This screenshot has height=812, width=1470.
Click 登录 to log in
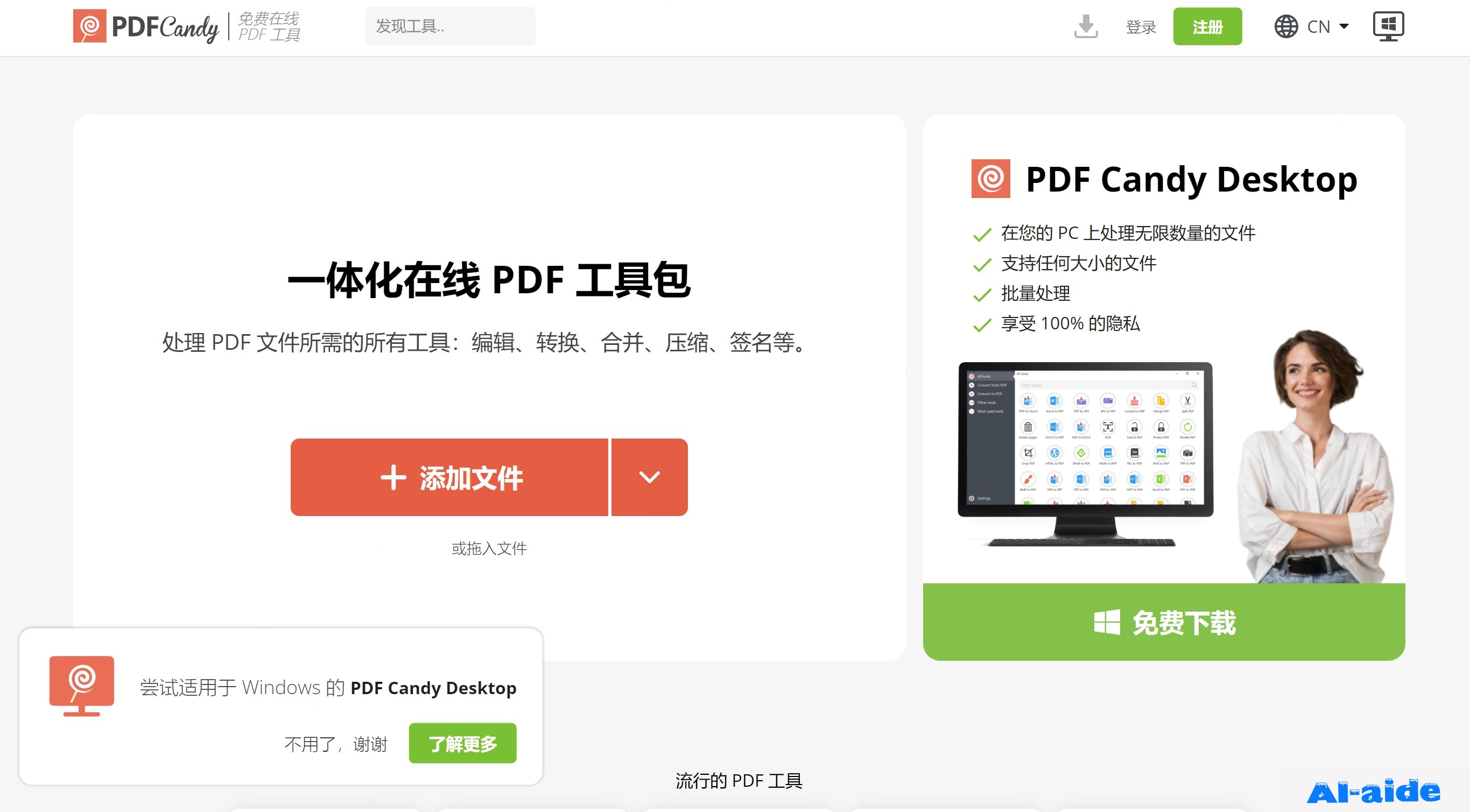click(x=1141, y=27)
